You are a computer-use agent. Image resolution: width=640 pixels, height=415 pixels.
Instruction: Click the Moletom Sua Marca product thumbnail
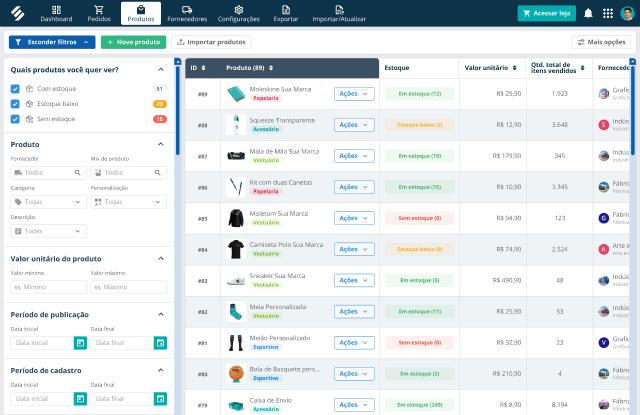tap(236, 218)
